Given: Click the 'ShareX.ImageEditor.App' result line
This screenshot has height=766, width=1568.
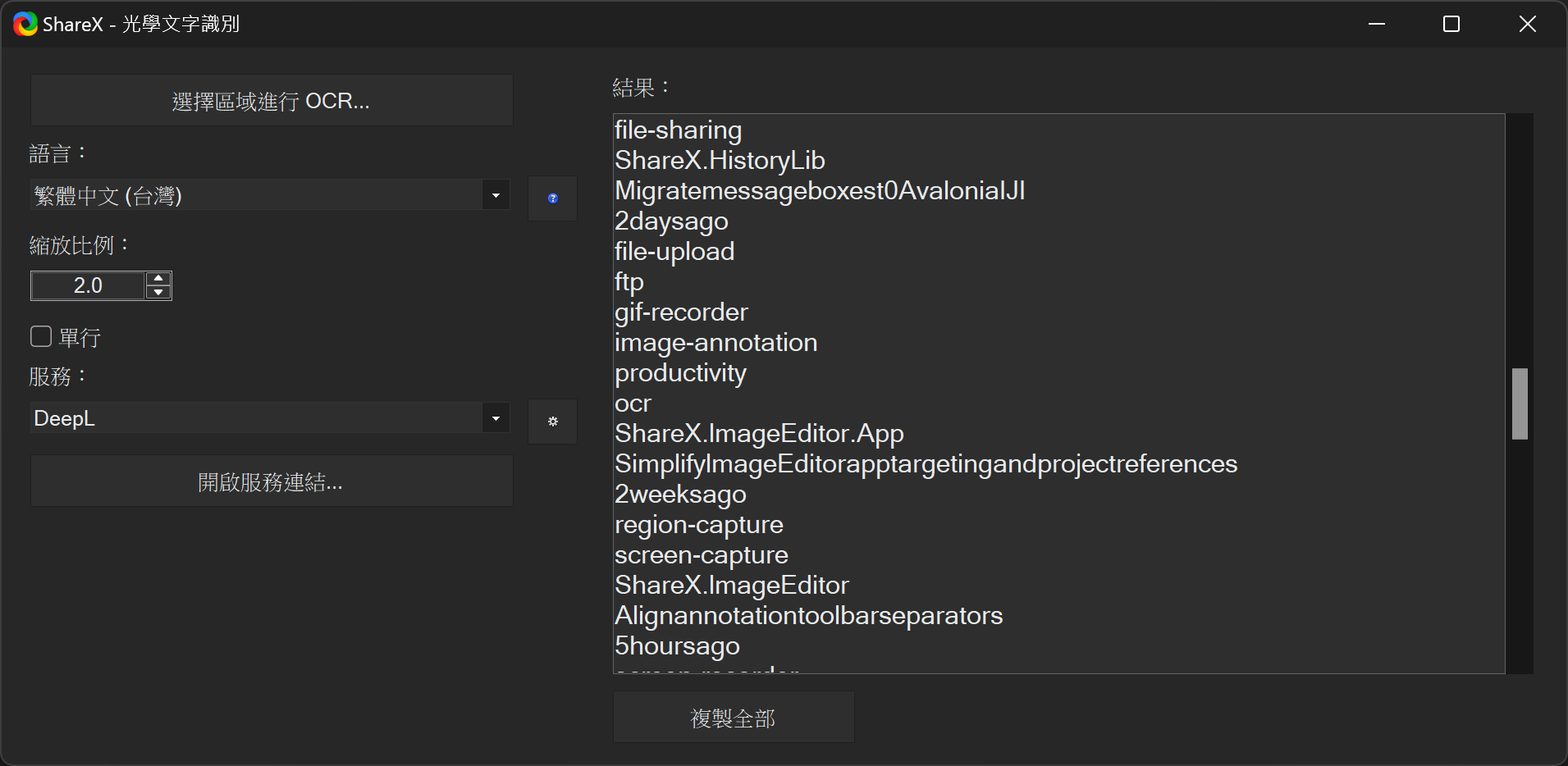Looking at the screenshot, I should coord(759,433).
